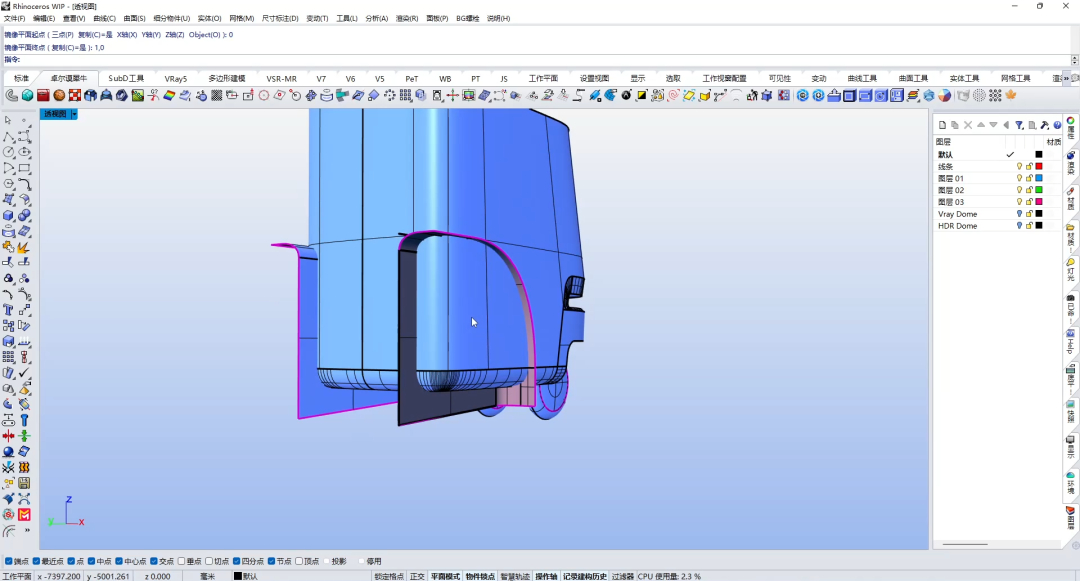Expand more left sidebar tools chevron
This screenshot has width=1080, height=581.
28,530
